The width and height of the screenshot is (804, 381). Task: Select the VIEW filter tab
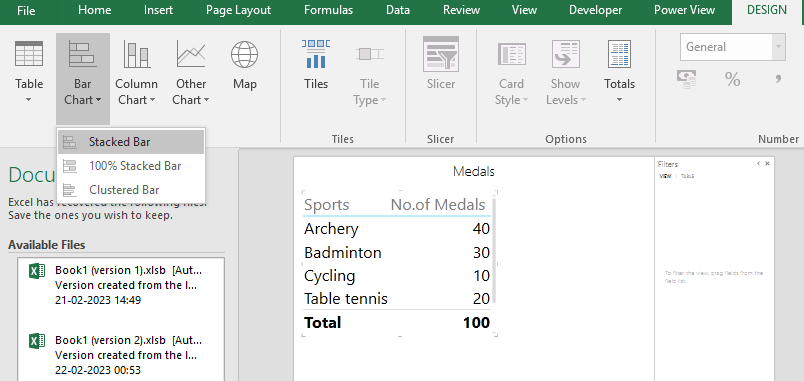[x=665, y=176]
